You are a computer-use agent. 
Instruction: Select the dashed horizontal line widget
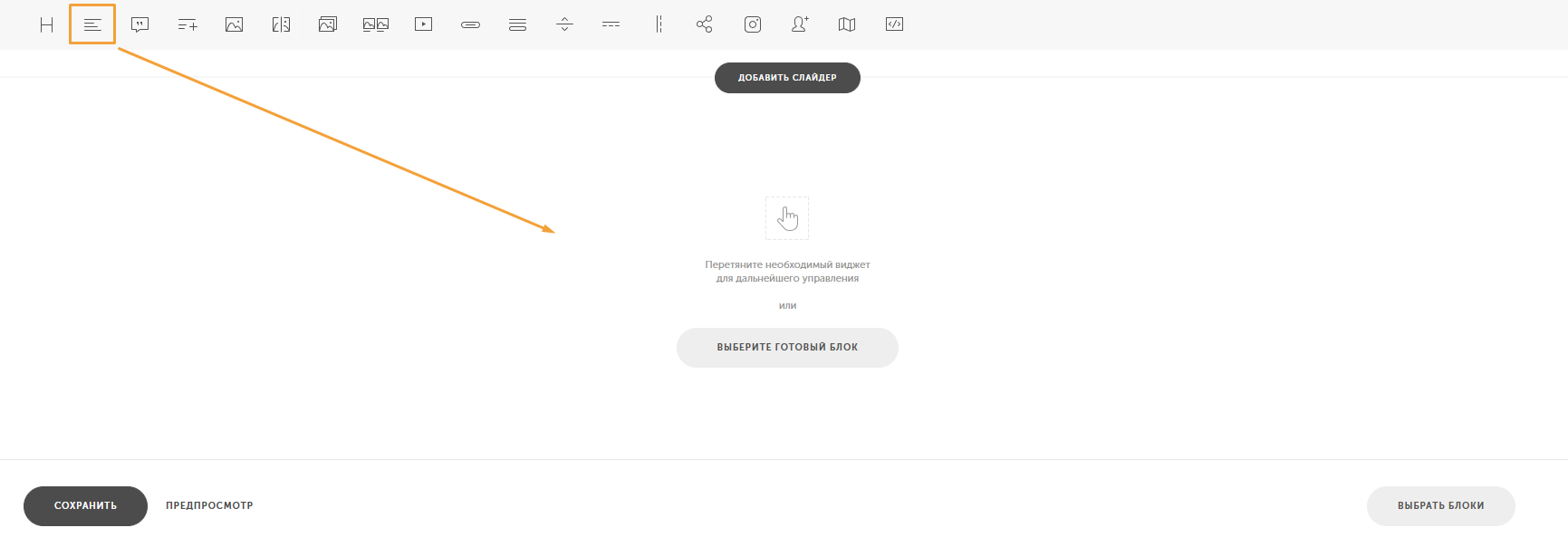(x=611, y=24)
